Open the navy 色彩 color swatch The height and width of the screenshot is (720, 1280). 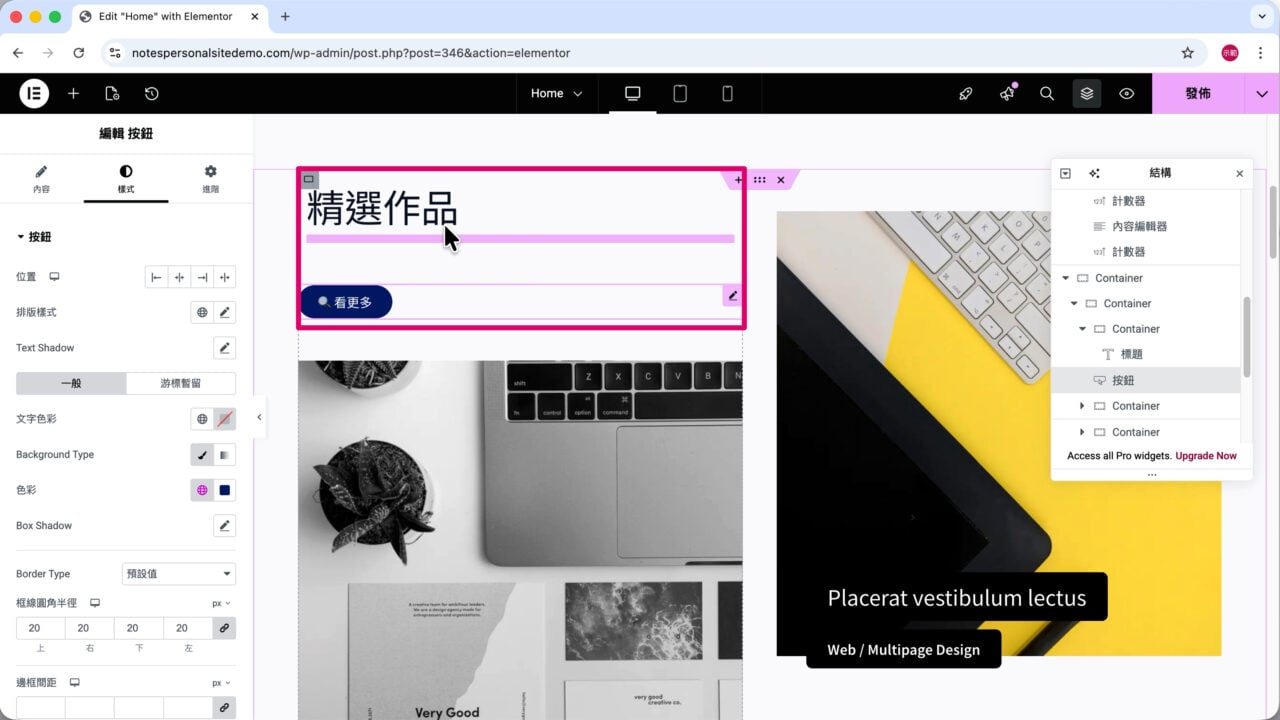click(225, 490)
